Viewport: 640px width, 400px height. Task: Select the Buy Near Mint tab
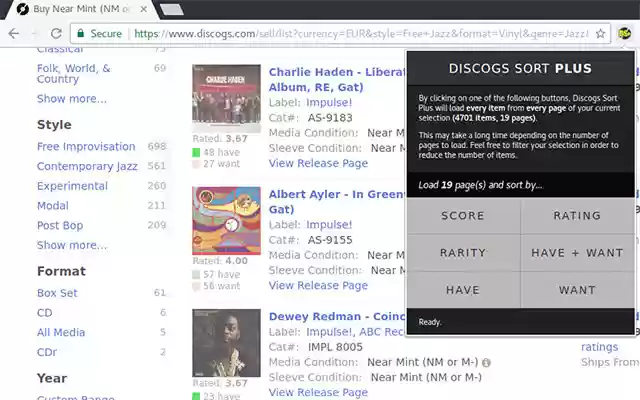(x=81, y=9)
